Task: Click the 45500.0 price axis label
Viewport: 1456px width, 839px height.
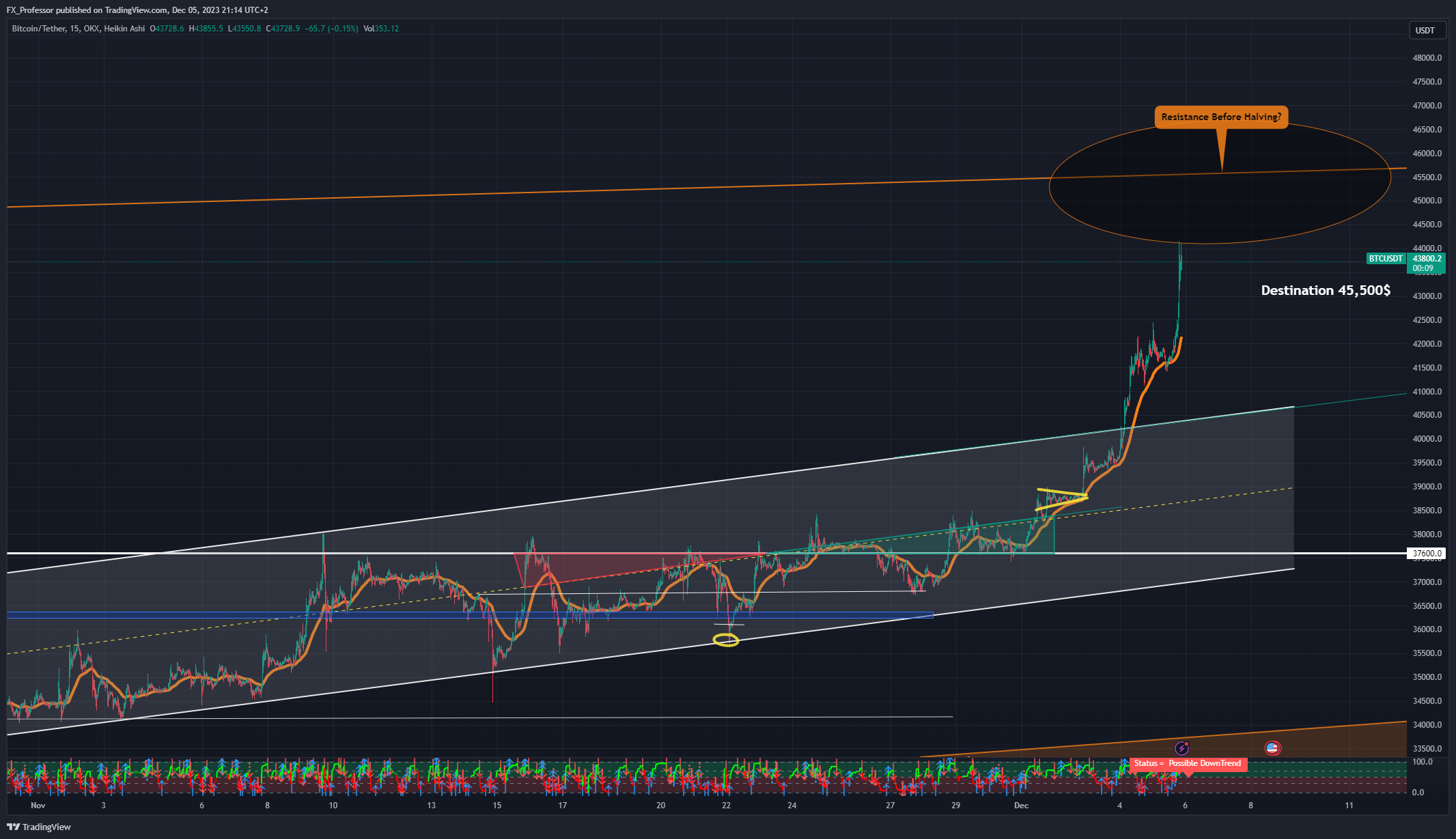Action: tap(1427, 177)
